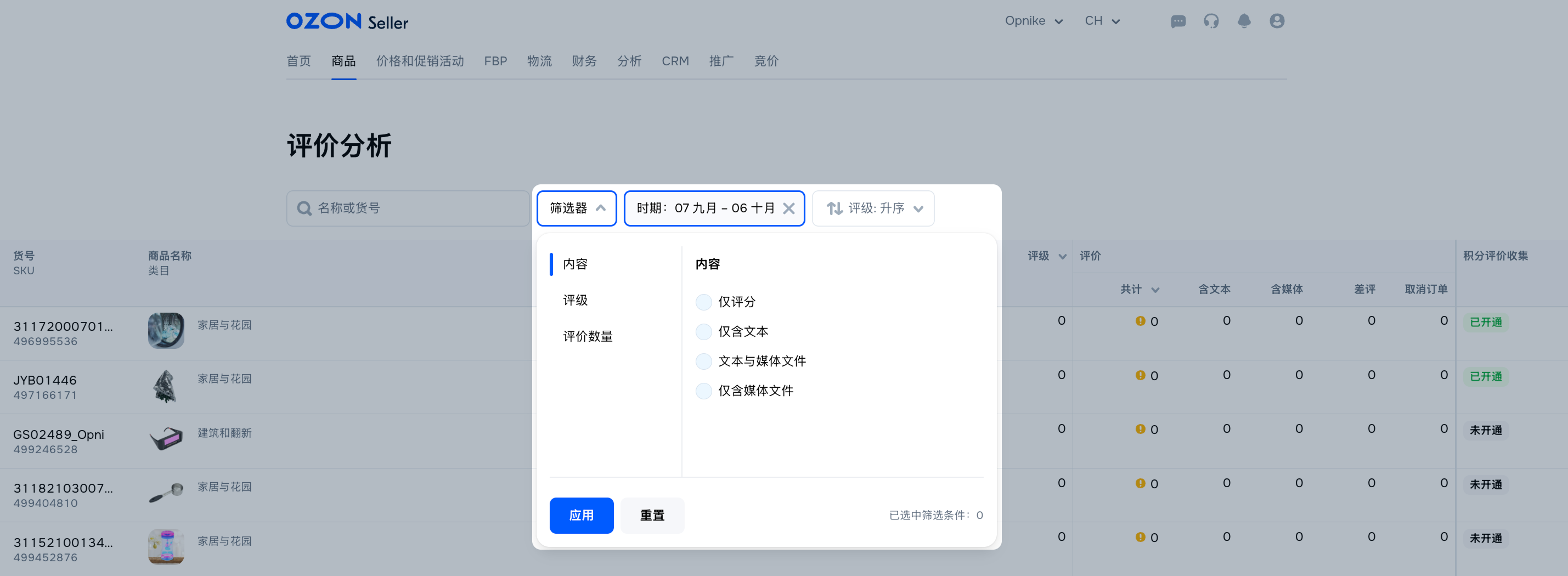Open the notifications bell
This screenshot has width=1568, height=576.
click(1244, 21)
